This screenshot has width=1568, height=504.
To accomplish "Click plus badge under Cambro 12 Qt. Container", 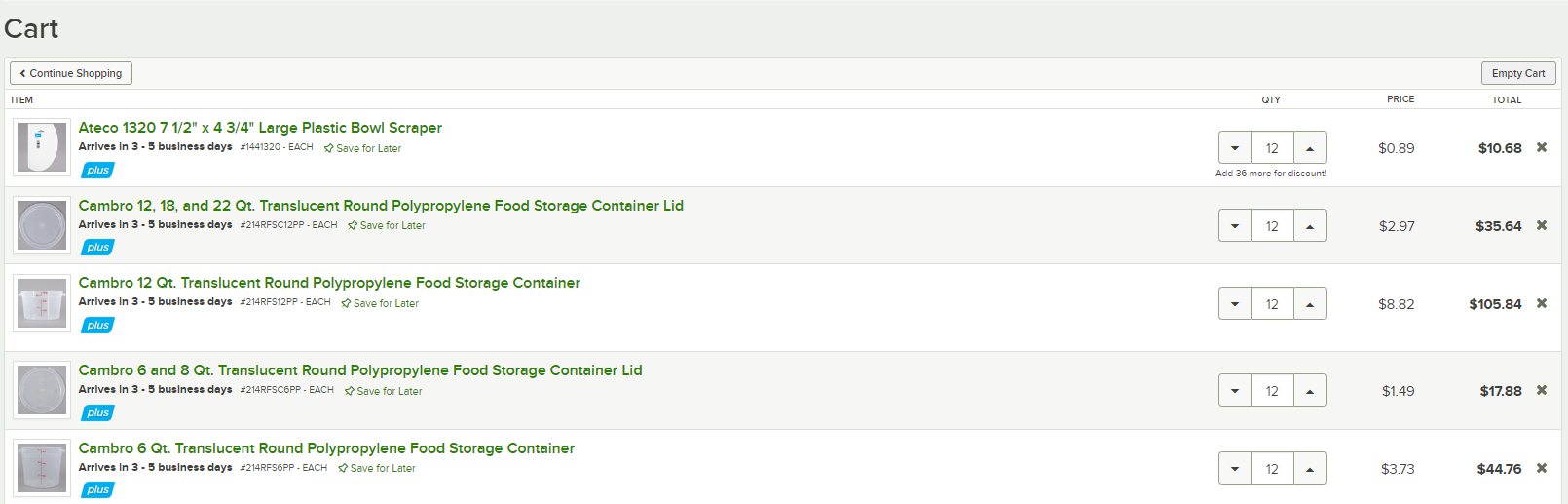I will (x=97, y=325).
